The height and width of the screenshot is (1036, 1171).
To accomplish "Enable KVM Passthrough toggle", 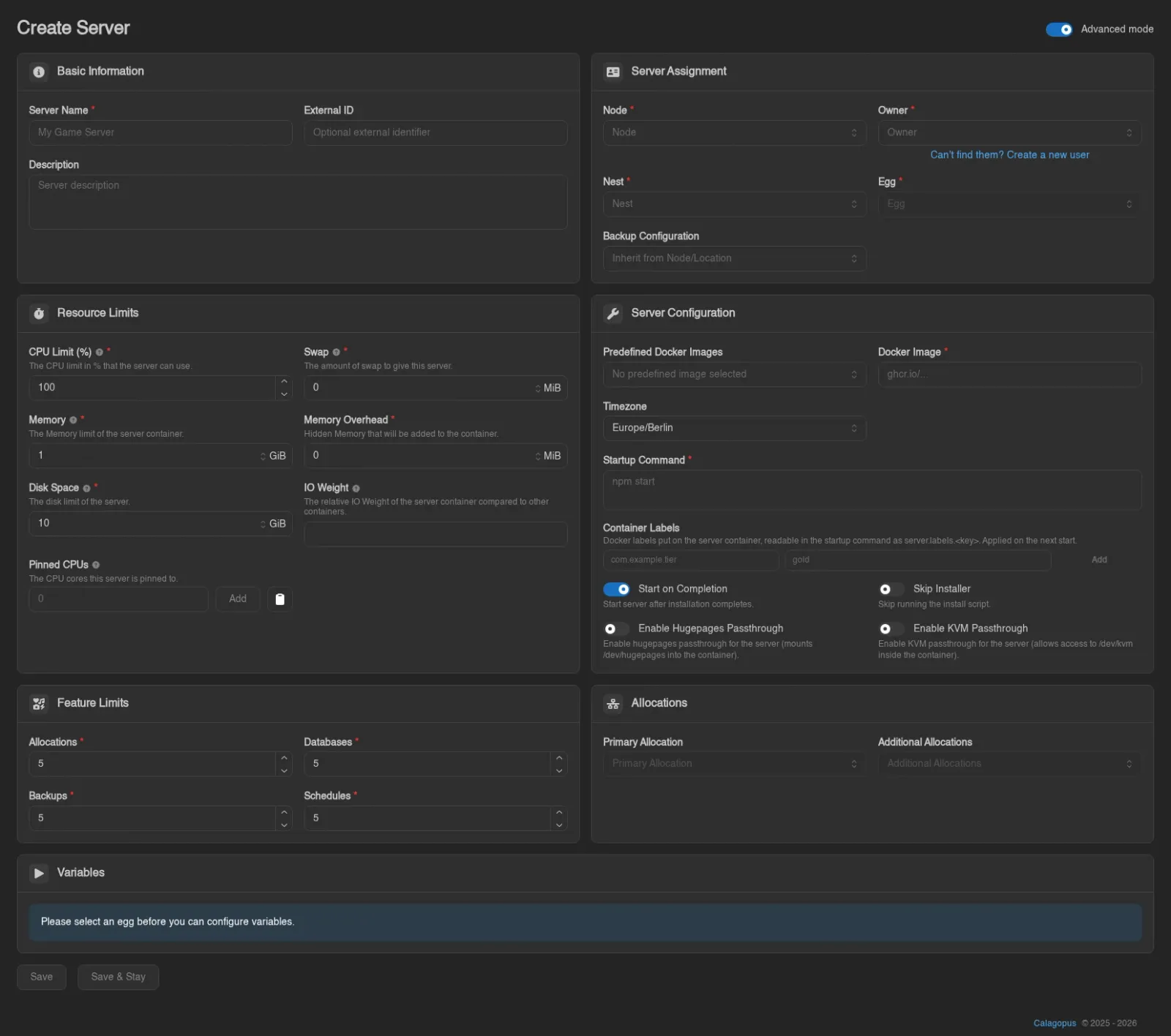I will pos(891,628).
